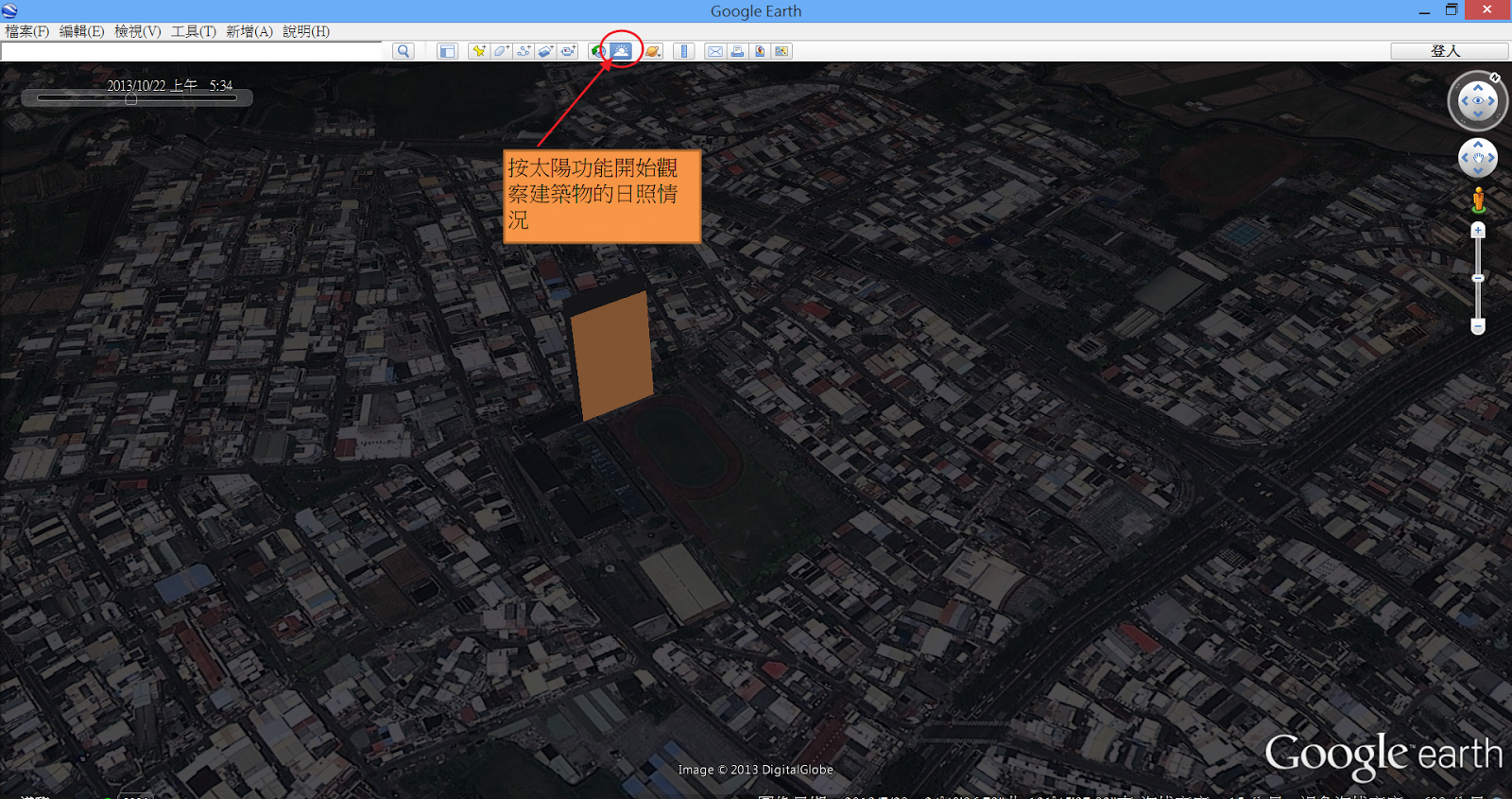This screenshot has height=799, width=1512.
Task: Look down with the eye joystick
Action: click(1478, 113)
